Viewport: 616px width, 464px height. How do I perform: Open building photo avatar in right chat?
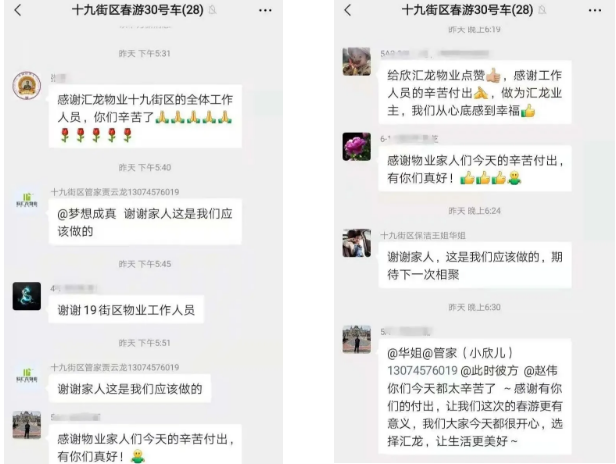pos(356,339)
